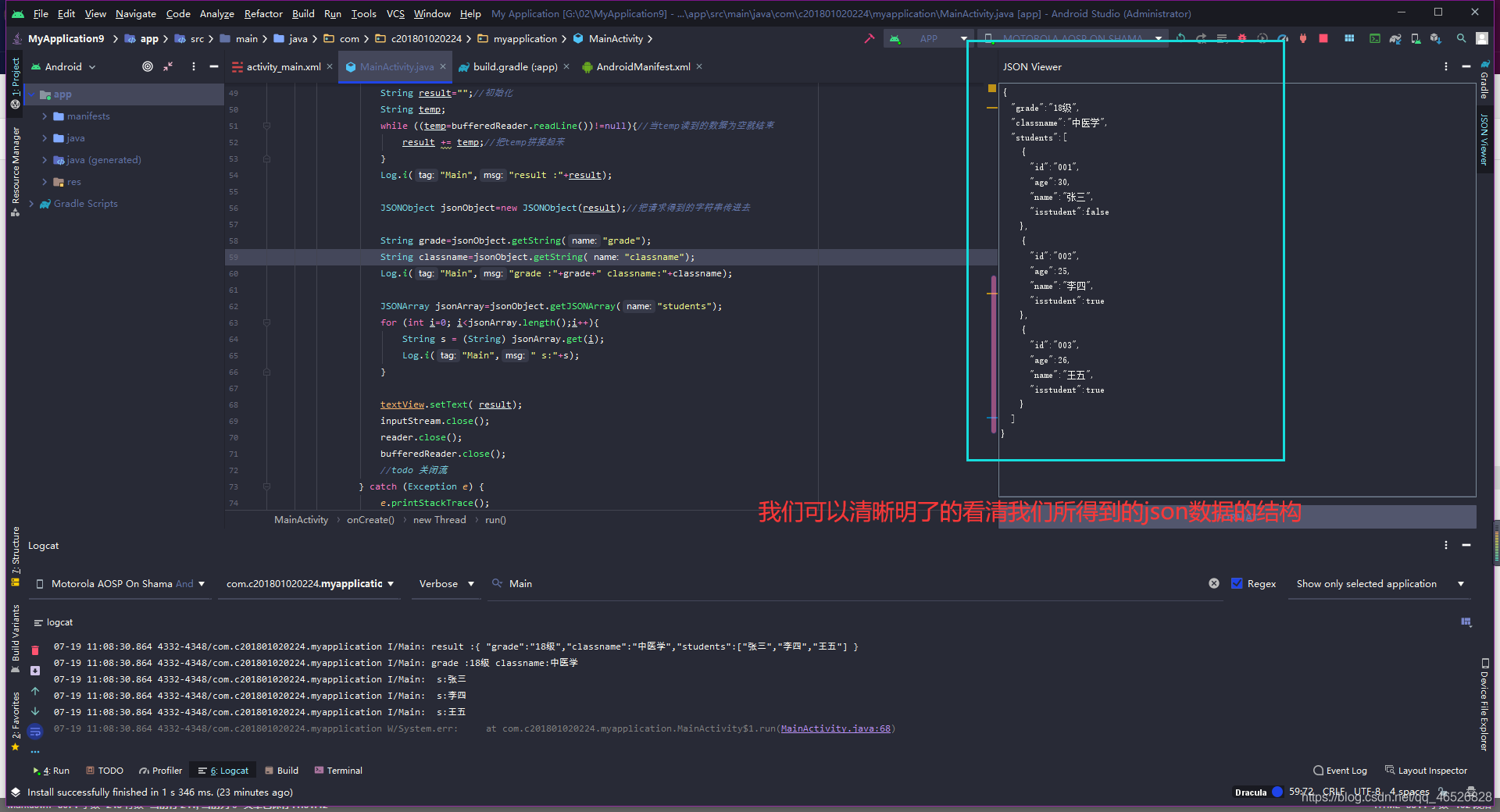Click the user account avatar icon

coord(1481,38)
